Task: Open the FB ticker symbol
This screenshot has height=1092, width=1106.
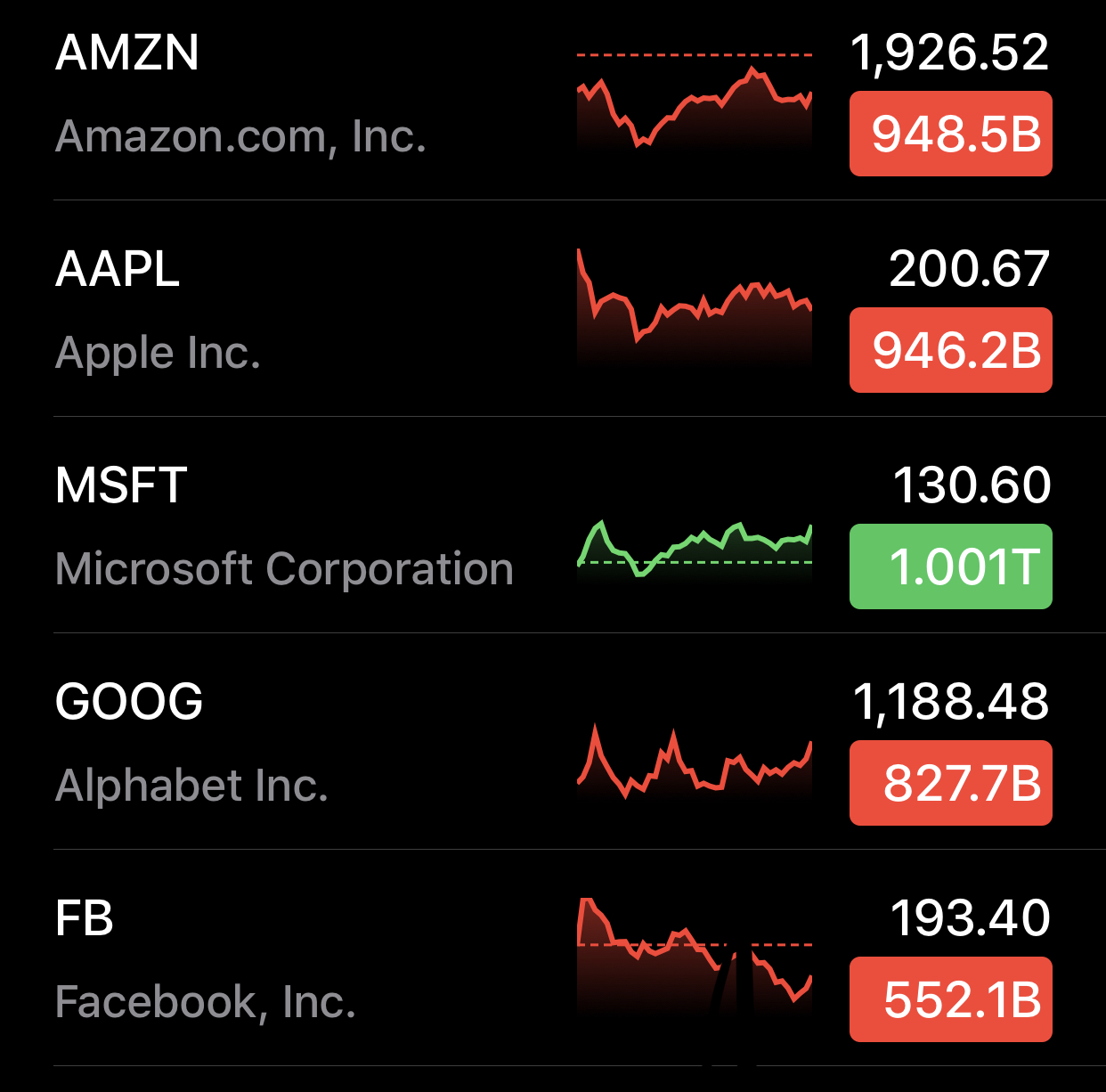Action: (x=85, y=918)
